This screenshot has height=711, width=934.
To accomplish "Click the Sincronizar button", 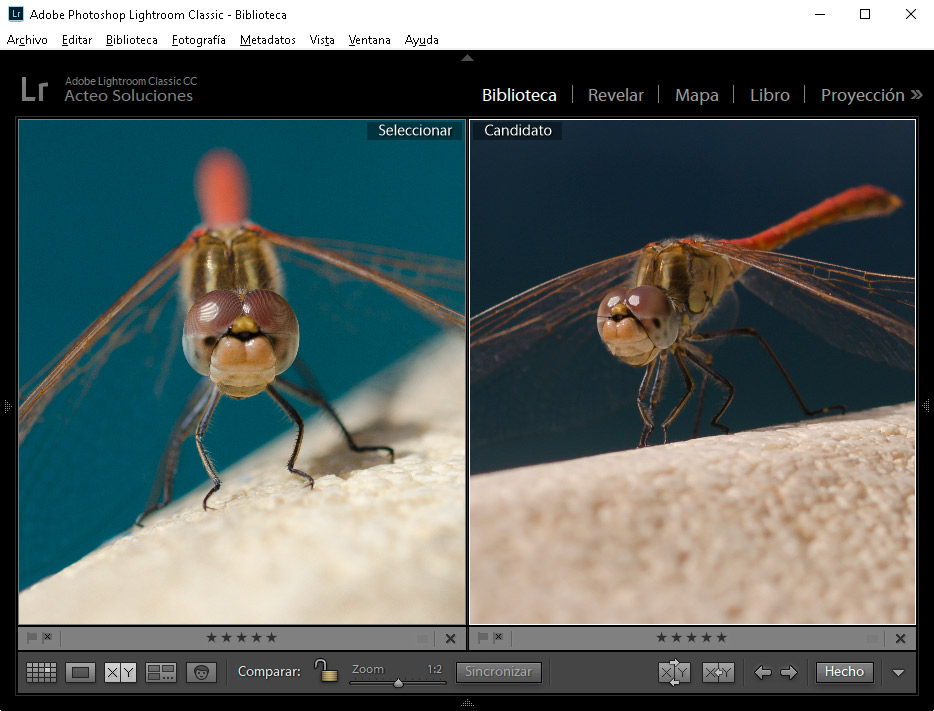I will [x=498, y=672].
